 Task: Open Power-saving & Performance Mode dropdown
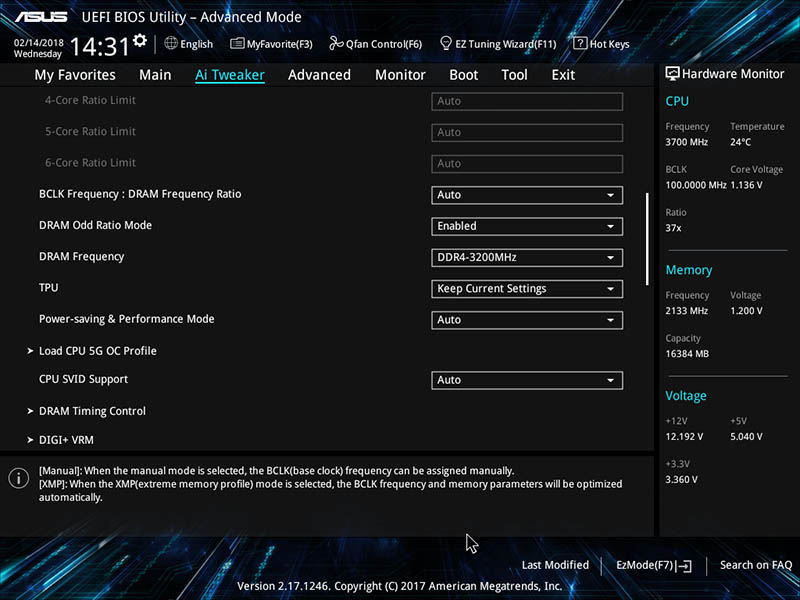(x=527, y=320)
